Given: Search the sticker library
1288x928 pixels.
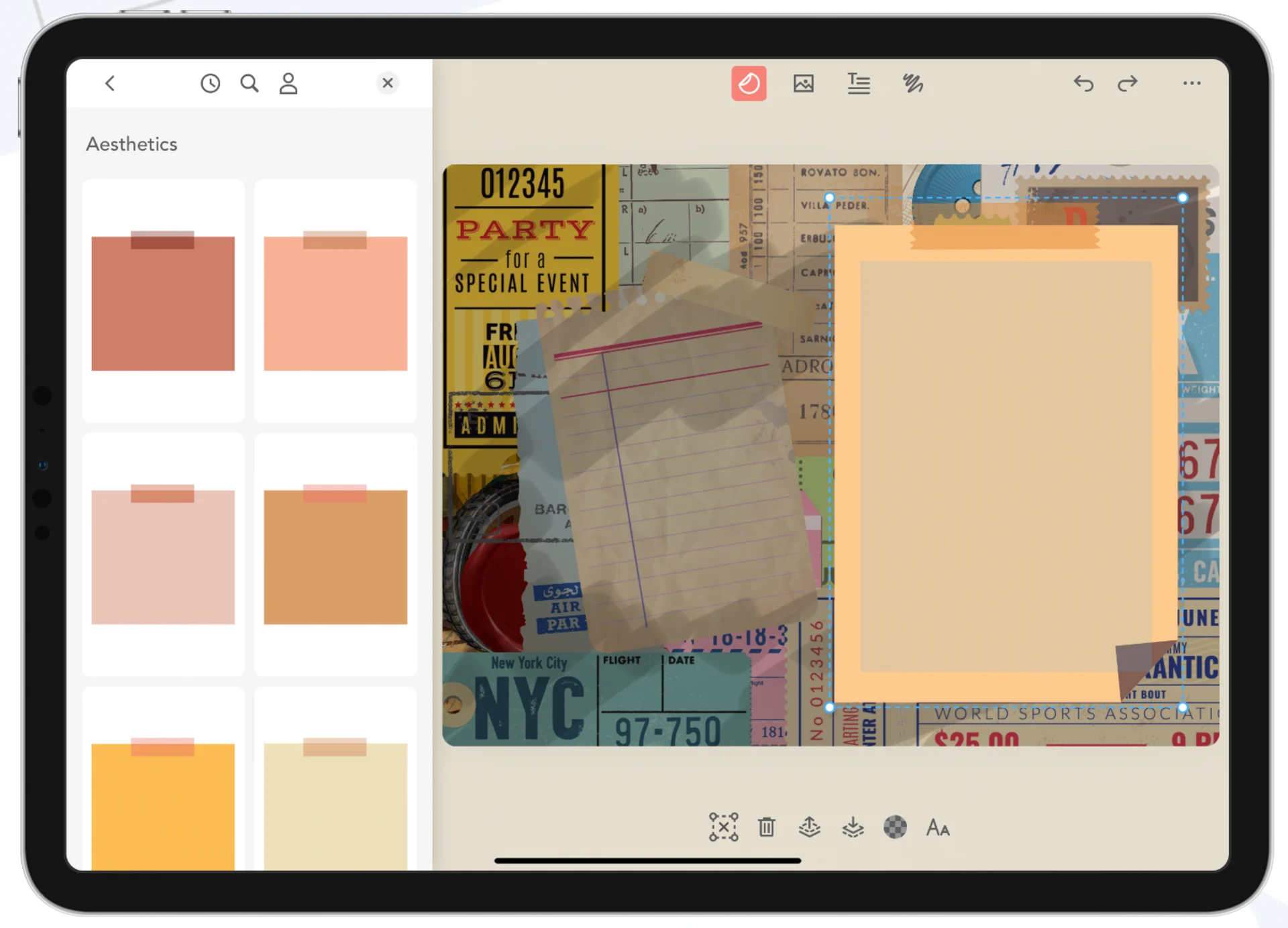Looking at the screenshot, I should [x=249, y=83].
